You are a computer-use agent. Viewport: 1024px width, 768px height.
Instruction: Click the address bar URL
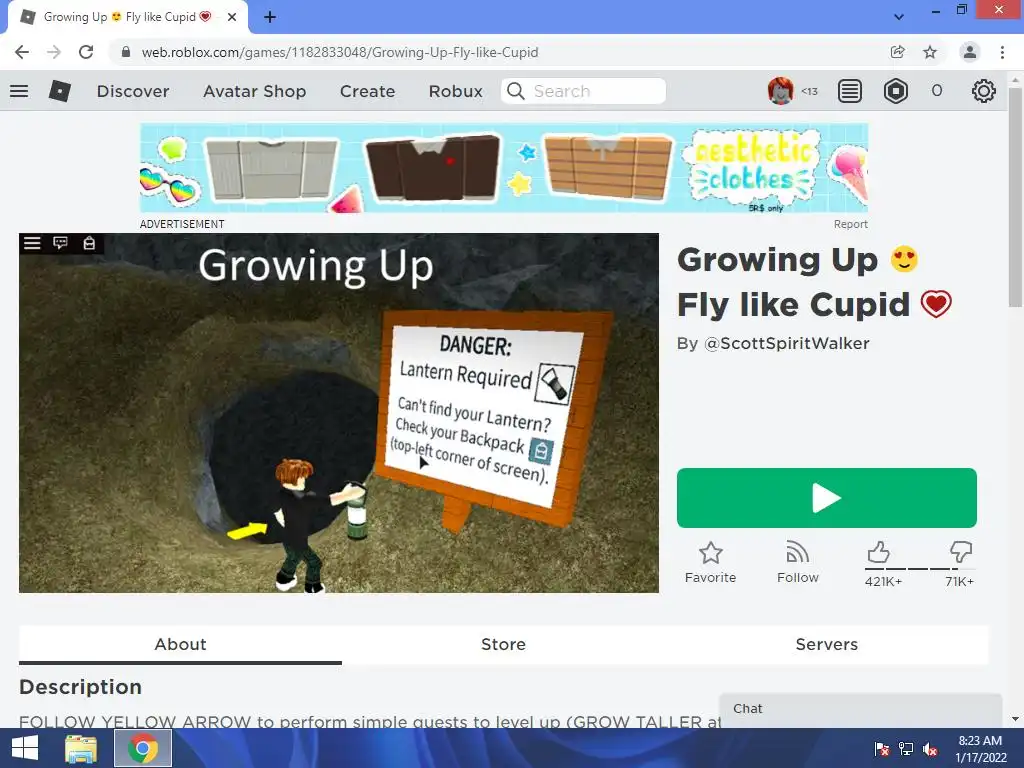[x=340, y=52]
